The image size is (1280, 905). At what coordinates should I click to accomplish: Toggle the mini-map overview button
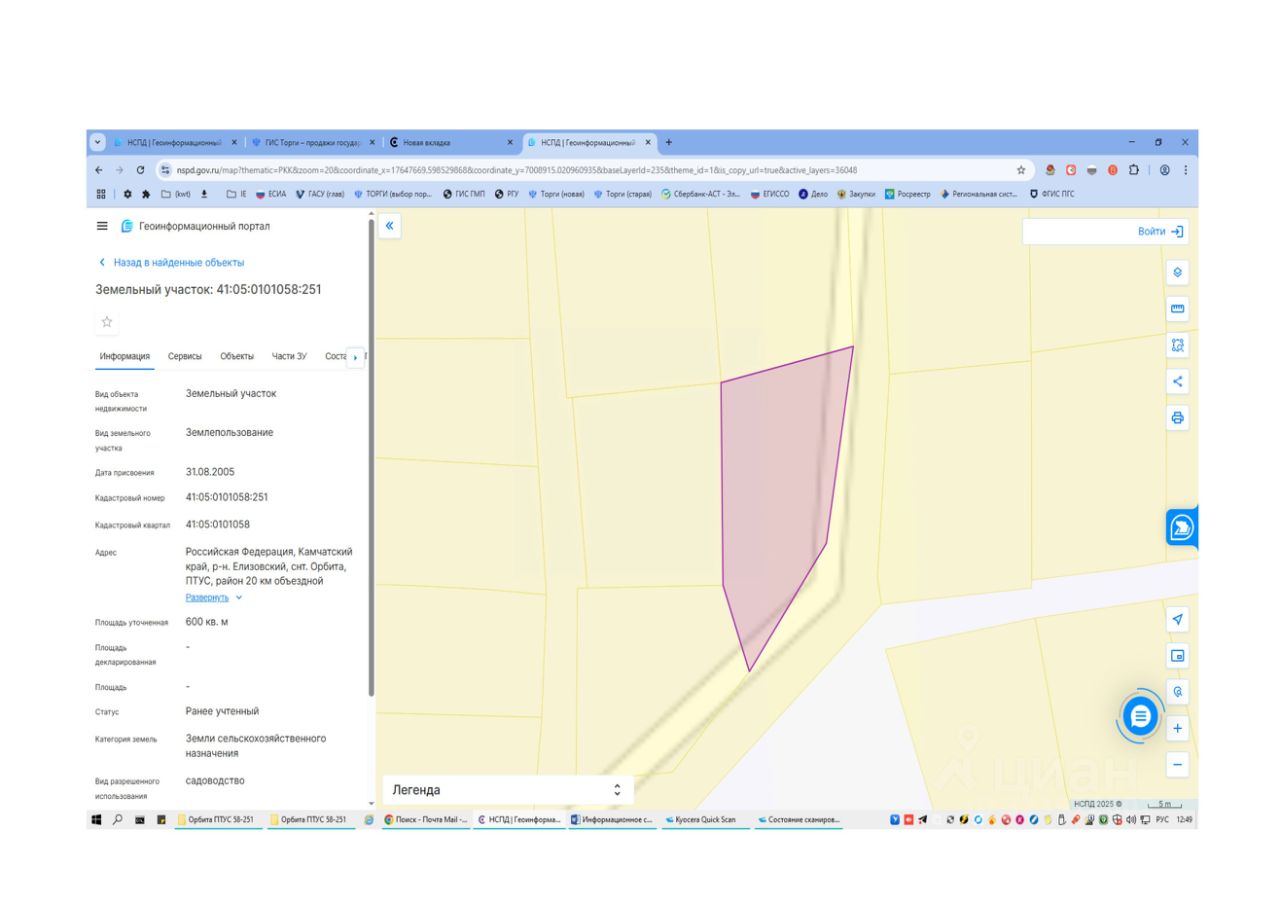1177,656
